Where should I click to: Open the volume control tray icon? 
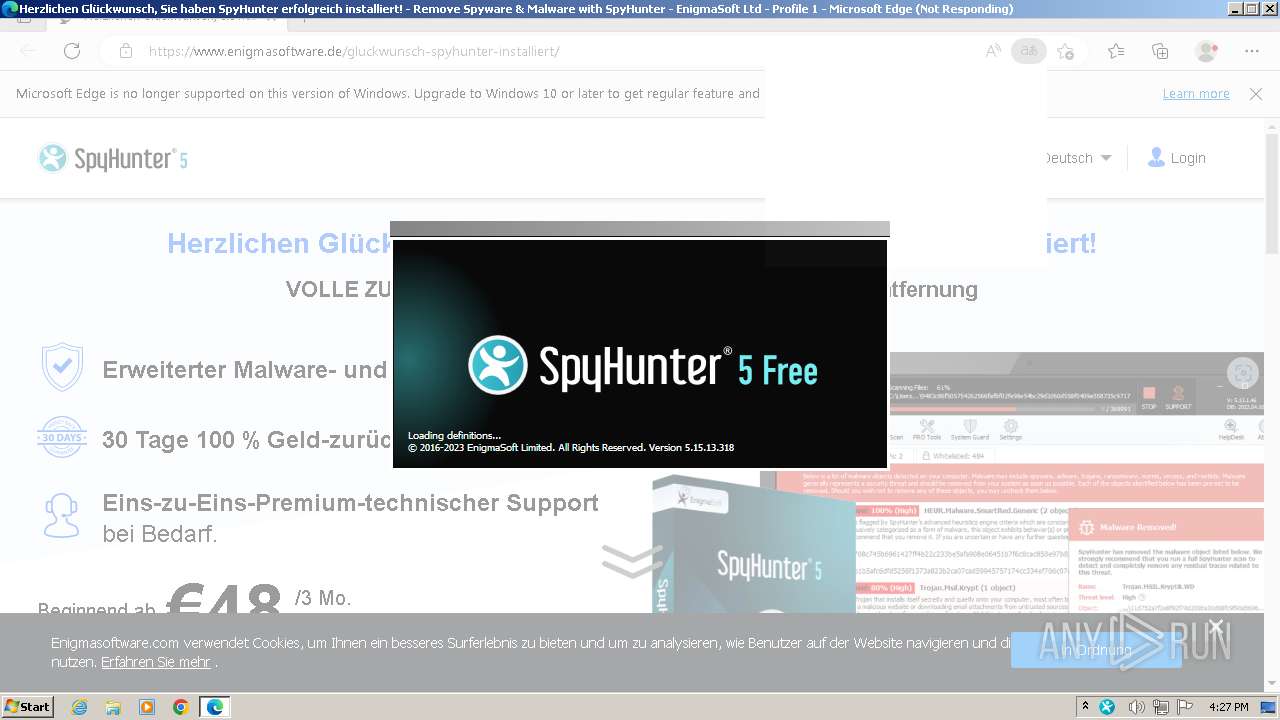click(x=1136, y=707)
